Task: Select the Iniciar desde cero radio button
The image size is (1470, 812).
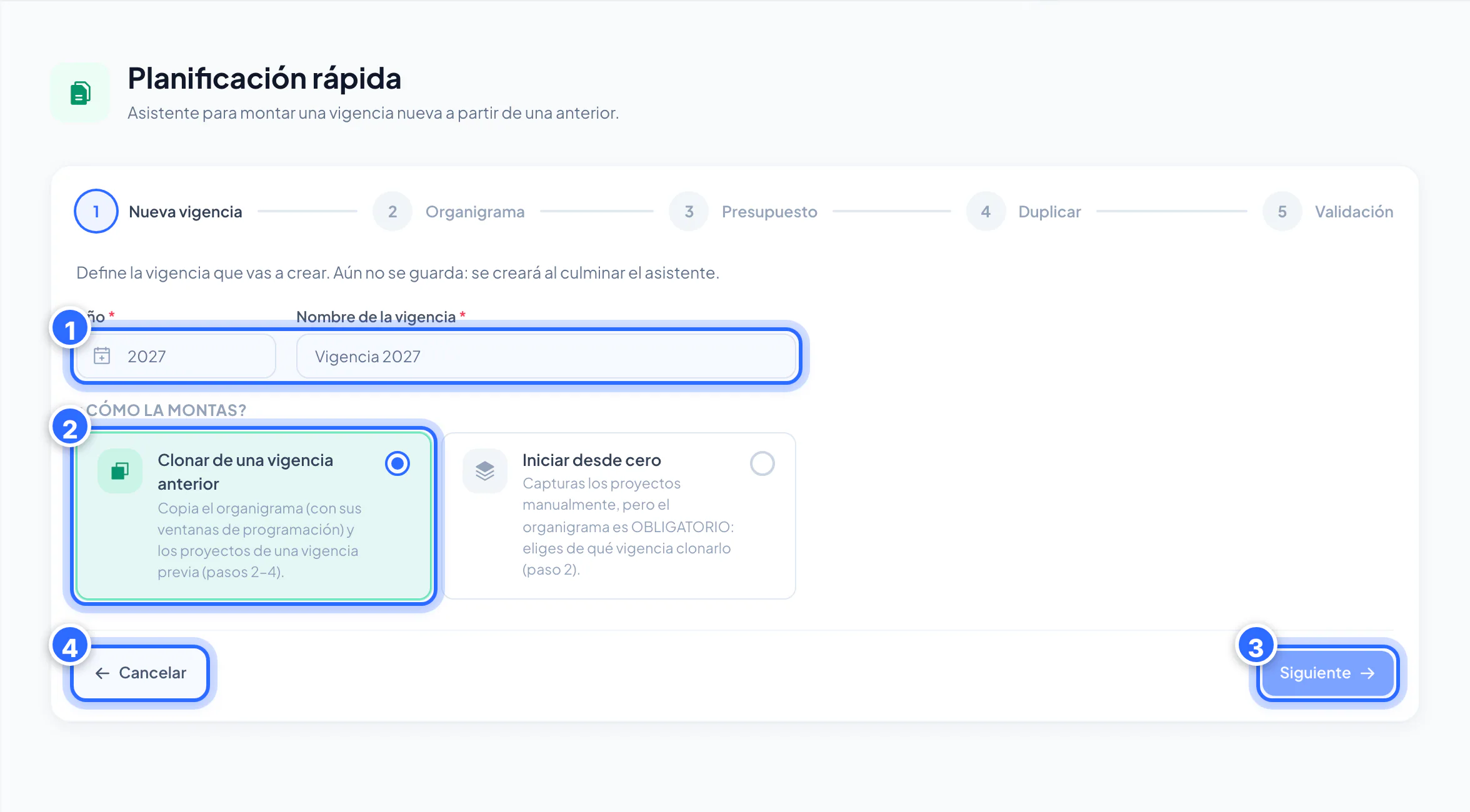Action: (x=762, y=463)
